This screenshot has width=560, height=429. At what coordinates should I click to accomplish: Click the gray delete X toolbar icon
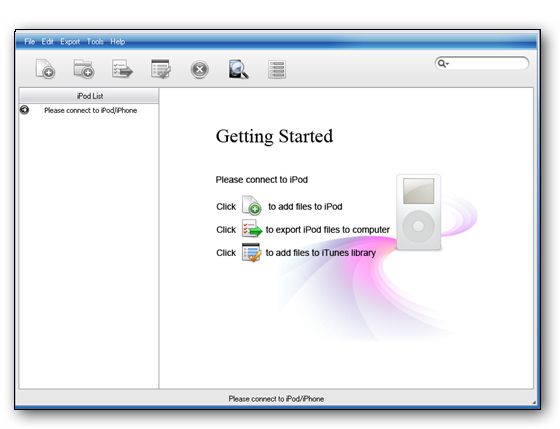pos(199,69)
